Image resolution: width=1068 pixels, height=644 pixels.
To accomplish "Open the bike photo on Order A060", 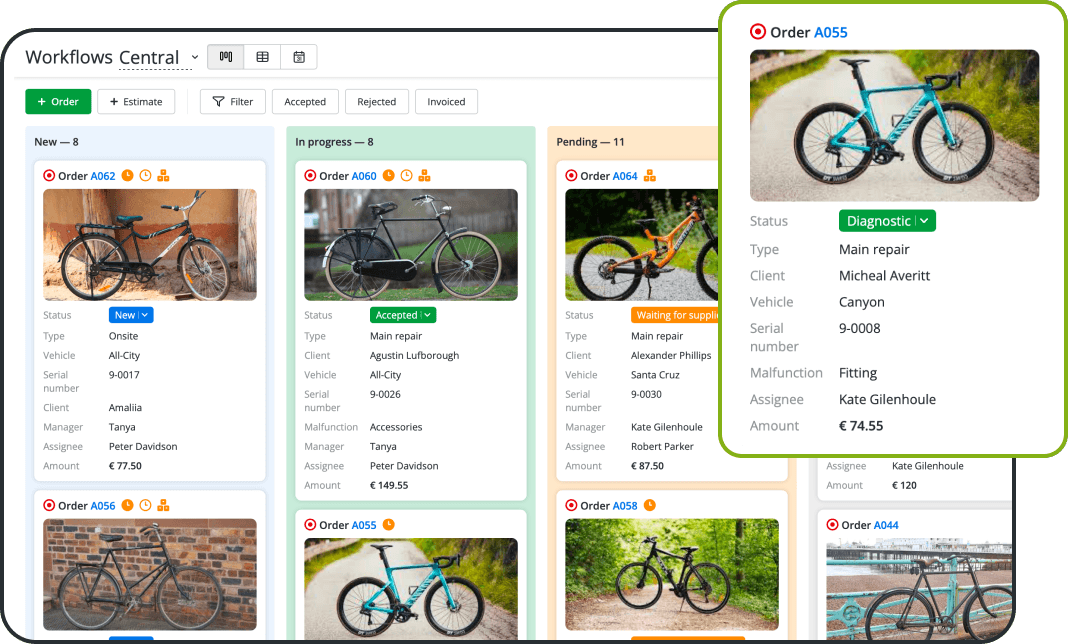I will point(411,245).
